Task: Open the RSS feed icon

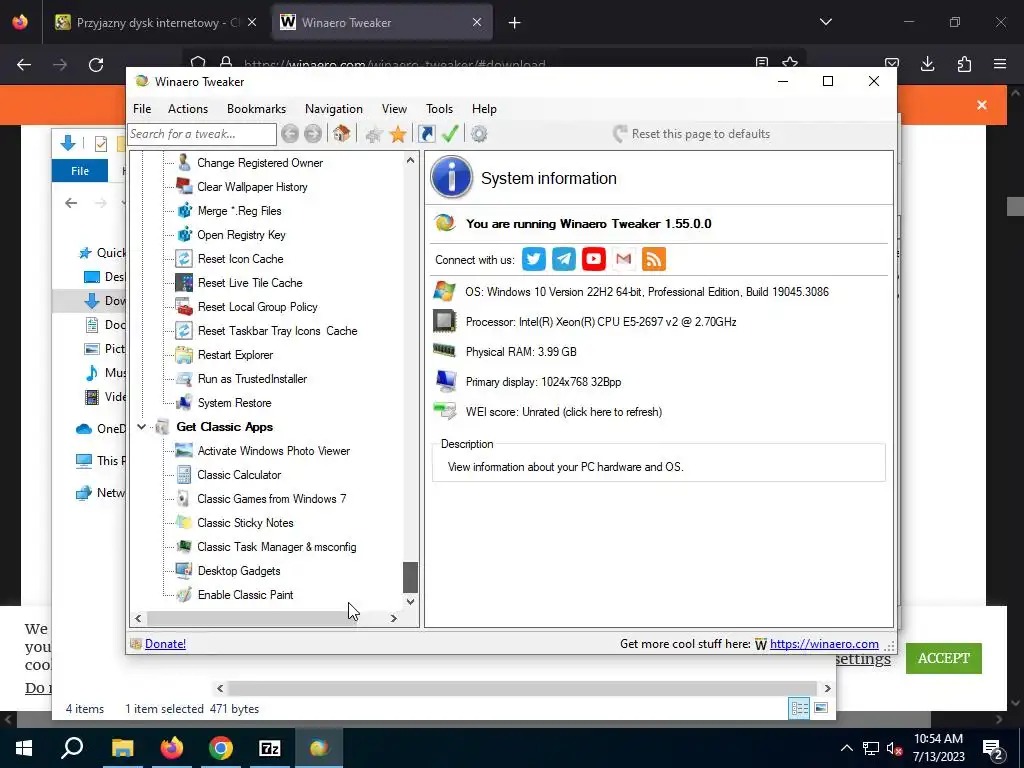Action: pos(654,259)
